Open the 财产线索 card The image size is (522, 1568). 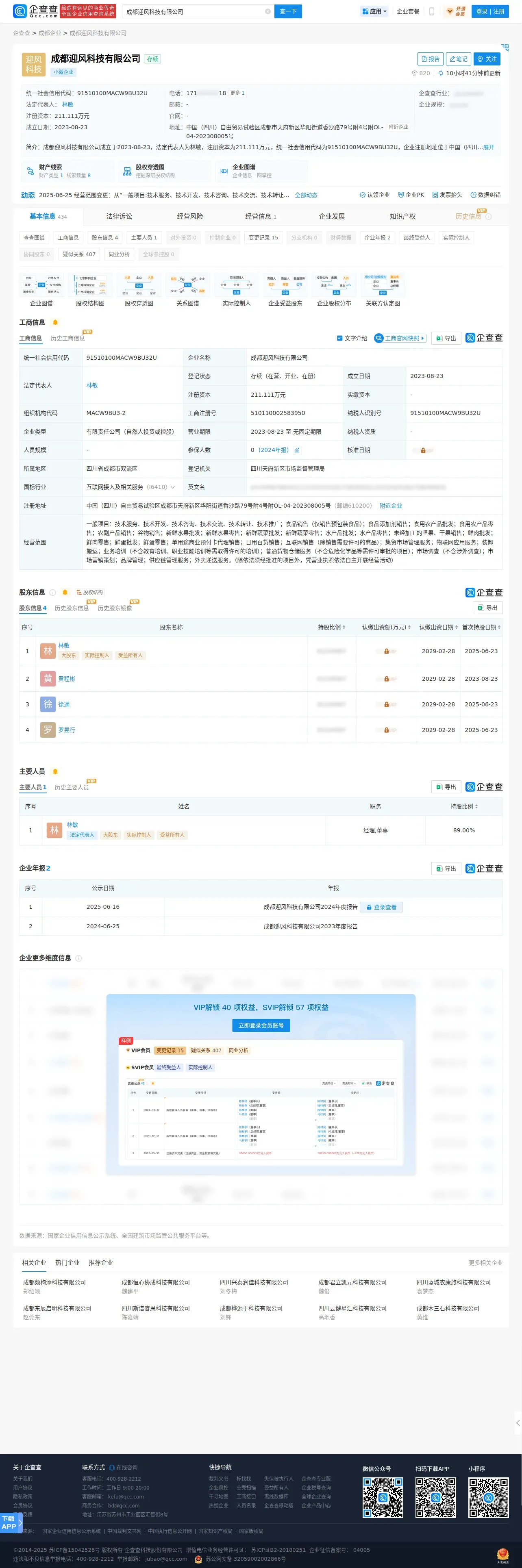pyautogui.click(x=67, y=171)
